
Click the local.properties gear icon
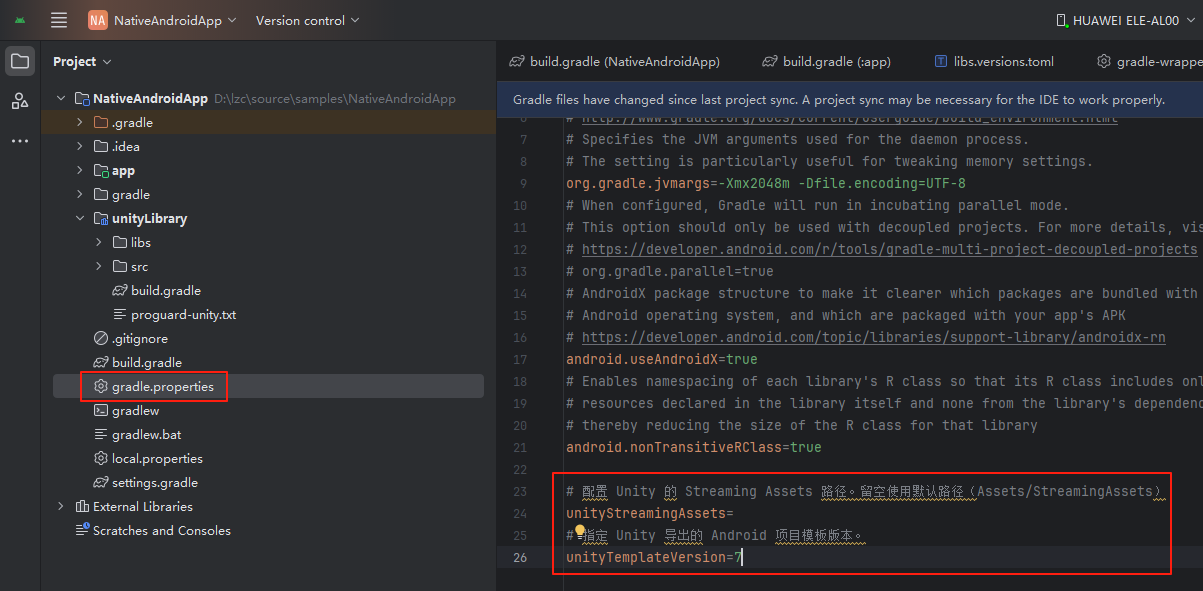click(x=101, y=459)
